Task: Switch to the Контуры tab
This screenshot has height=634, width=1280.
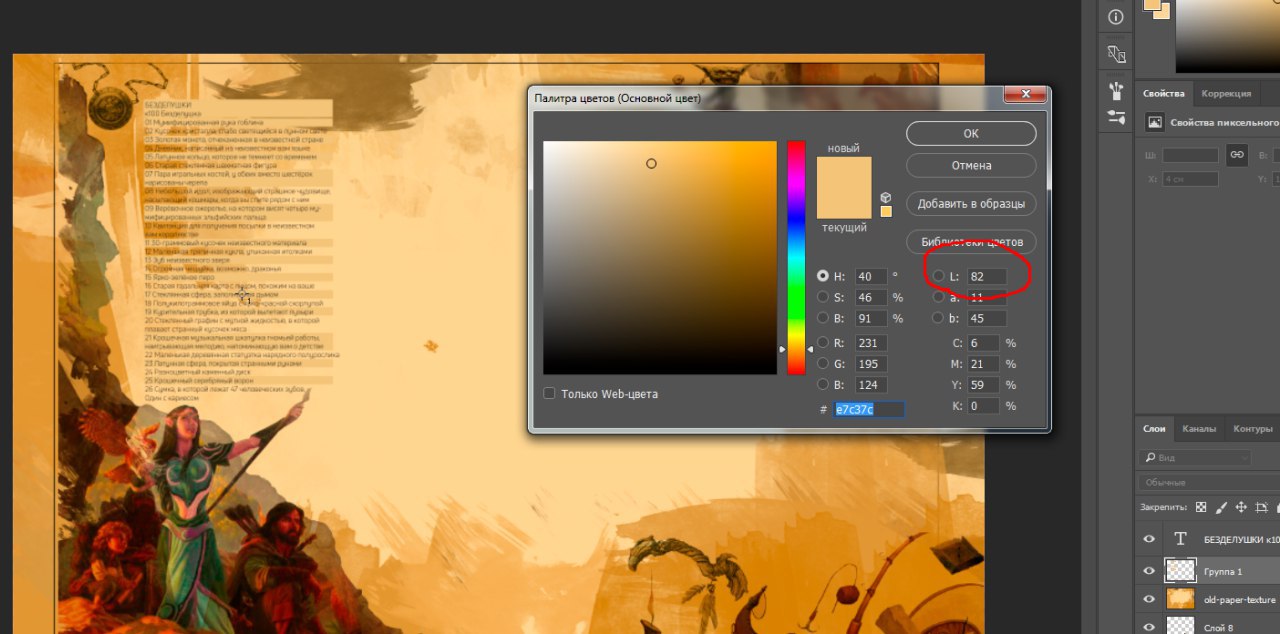Action: click(x=1252, y=428)
